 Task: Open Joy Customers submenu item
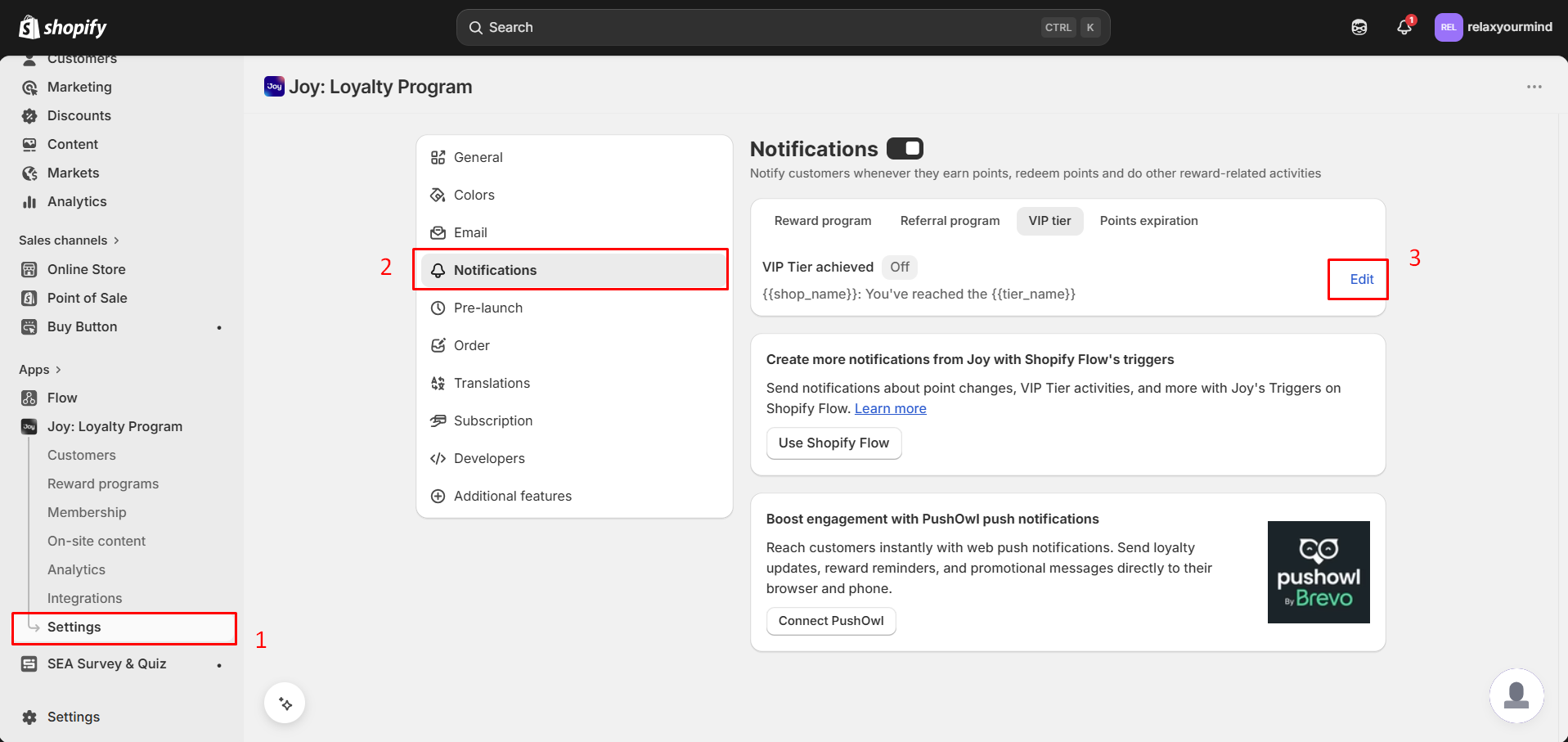coord(82,456)
